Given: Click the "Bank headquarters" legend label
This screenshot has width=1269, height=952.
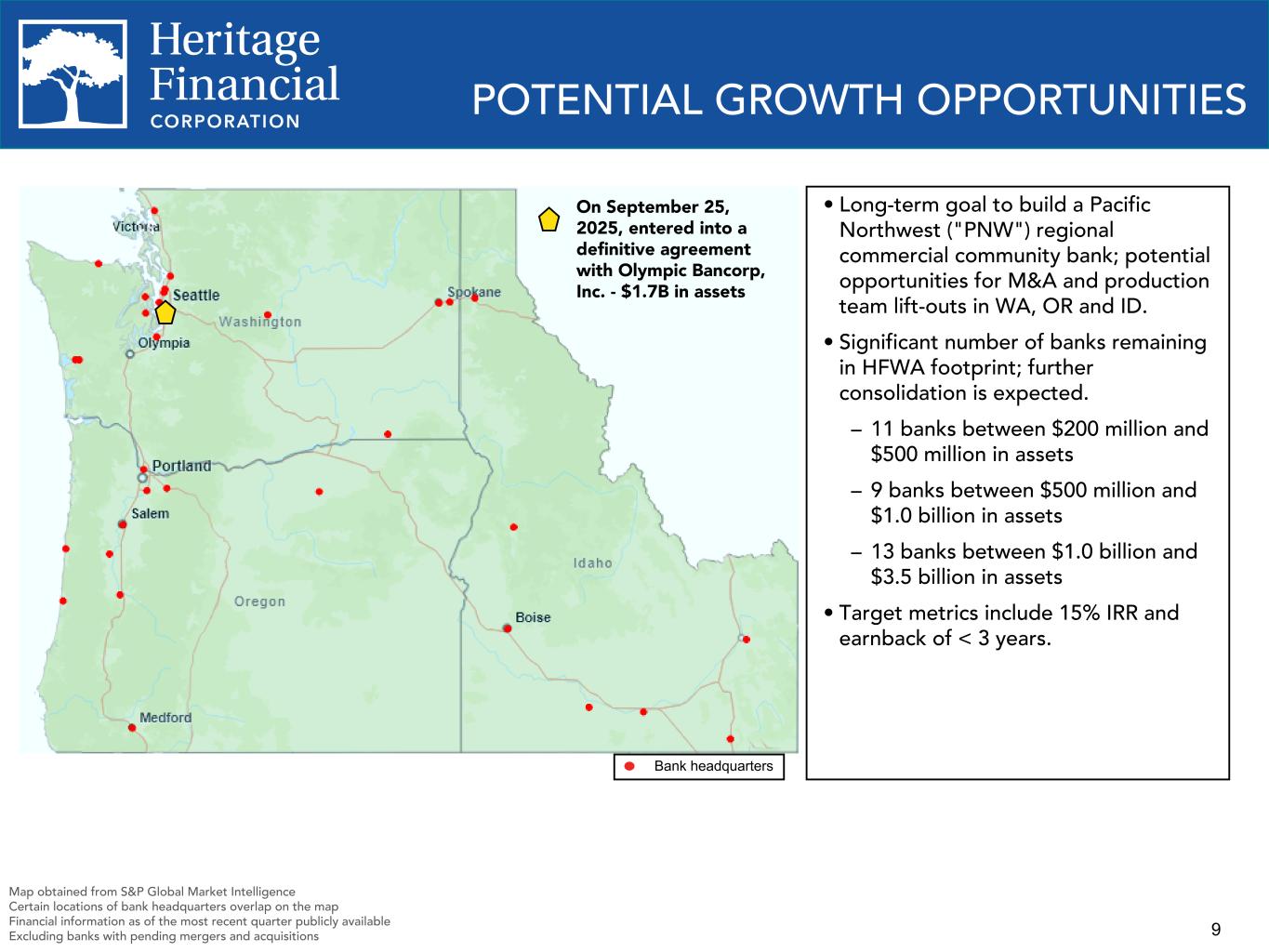Looking at the screenshot, I should (713, 766).
